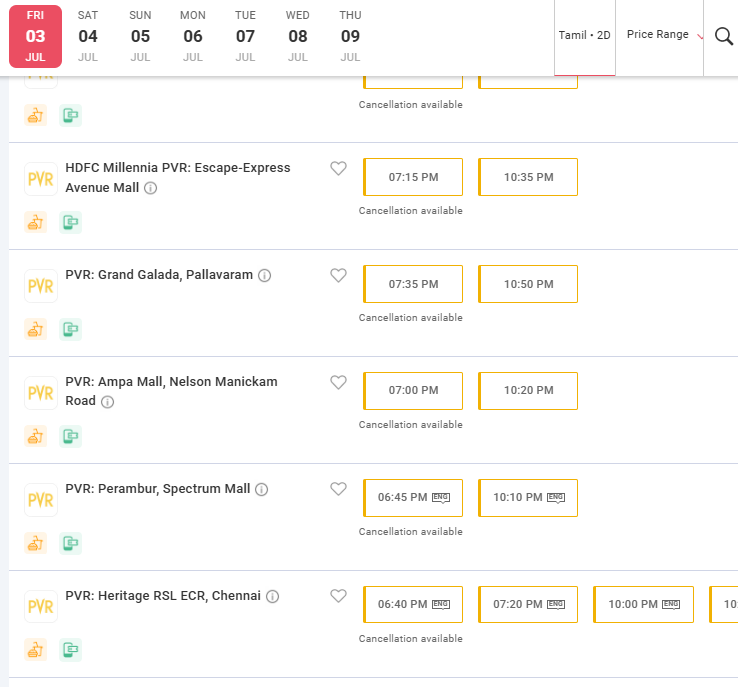Click PVR logo for Ampa Mall
This screenshot has height=687, width=738.
pos(41,392)
